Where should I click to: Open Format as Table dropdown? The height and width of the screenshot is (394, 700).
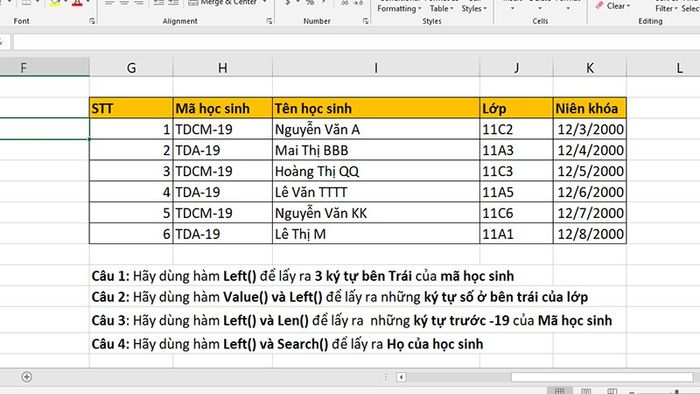pos(441,7)
